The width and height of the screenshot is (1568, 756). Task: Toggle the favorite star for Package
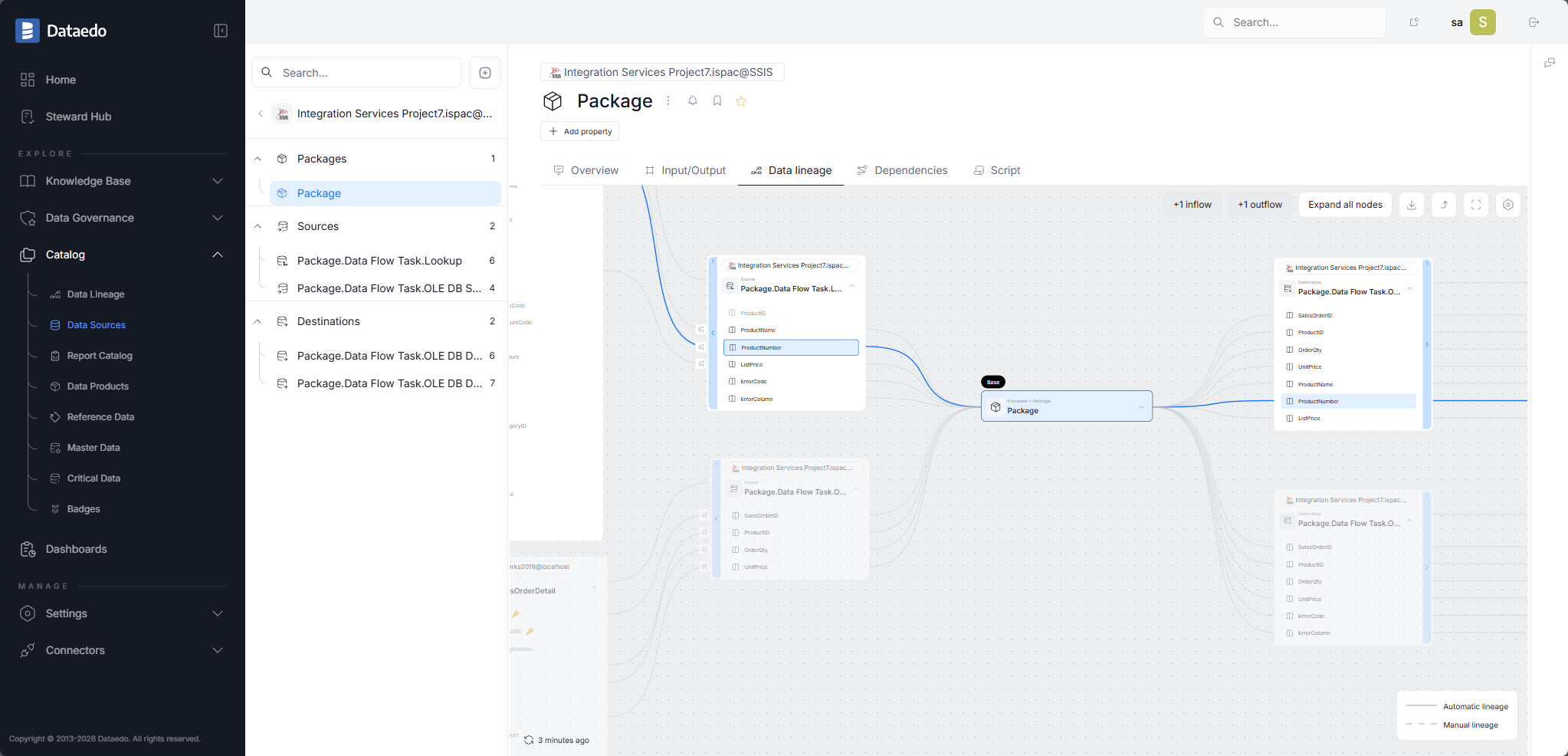coord(740,100)
